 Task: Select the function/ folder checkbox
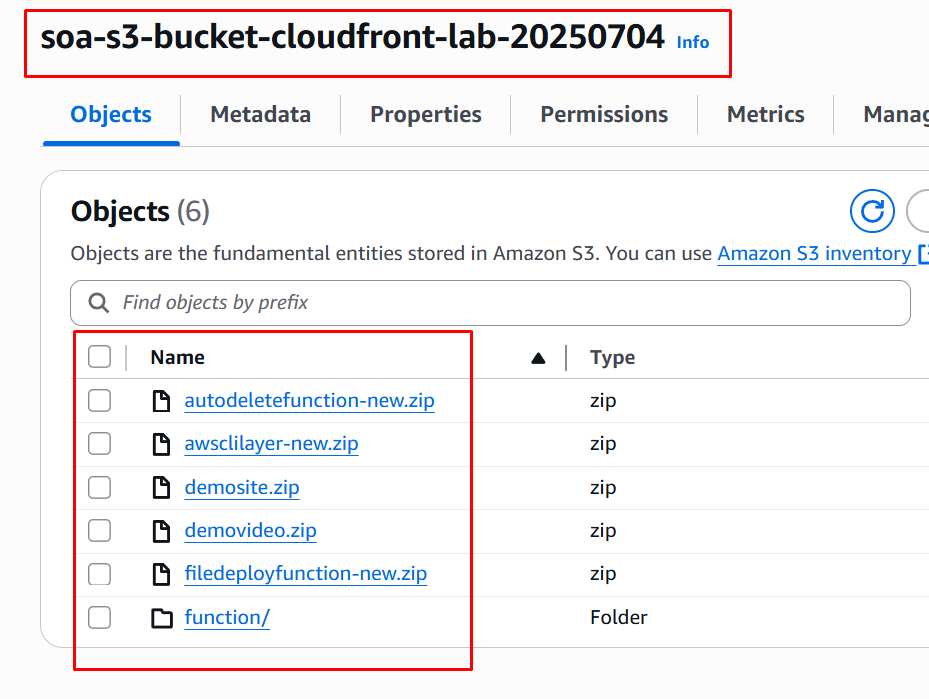pos(99,618)
